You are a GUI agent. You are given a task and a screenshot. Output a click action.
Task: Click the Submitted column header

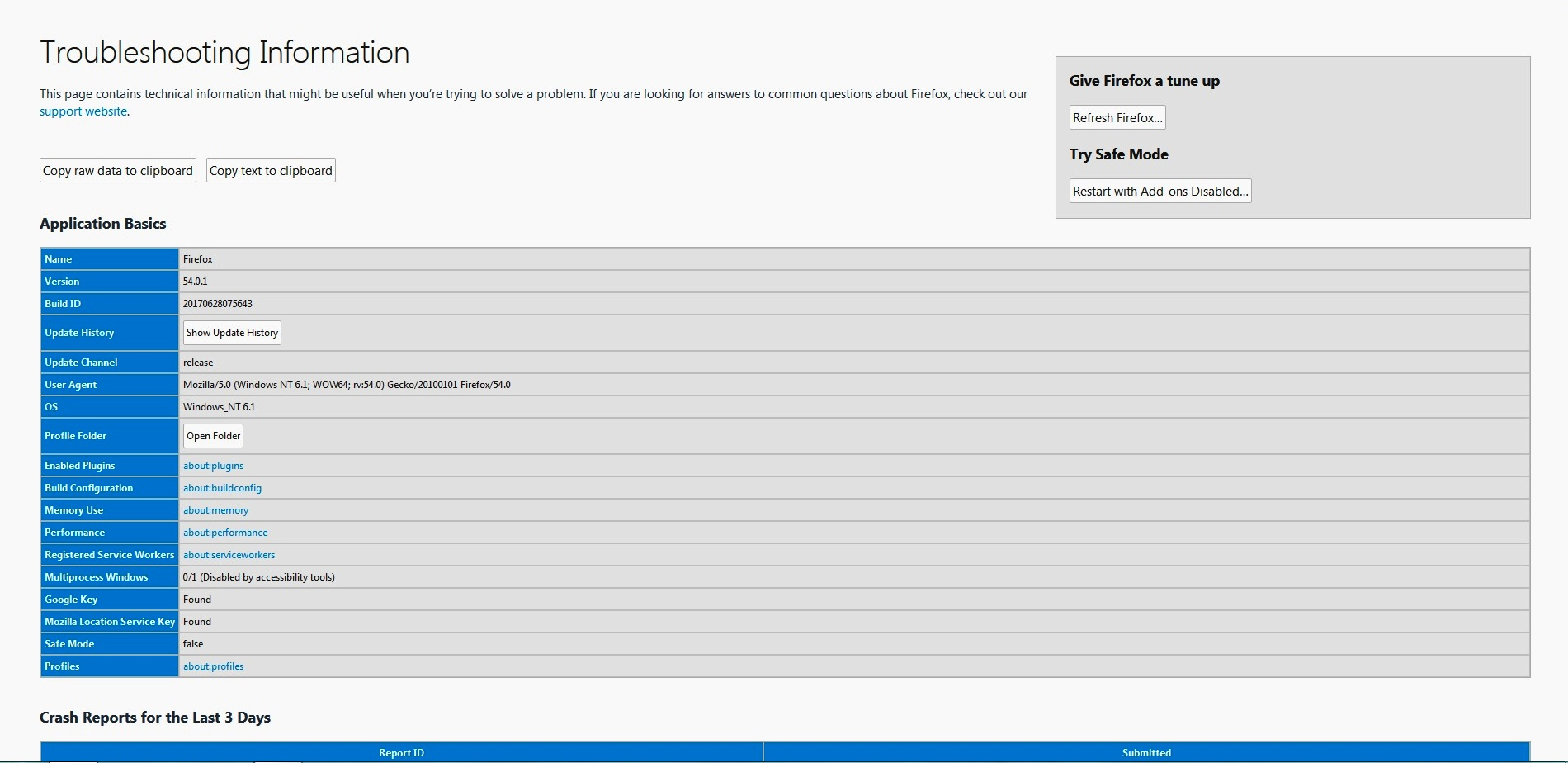click(x=1146, y=752)
